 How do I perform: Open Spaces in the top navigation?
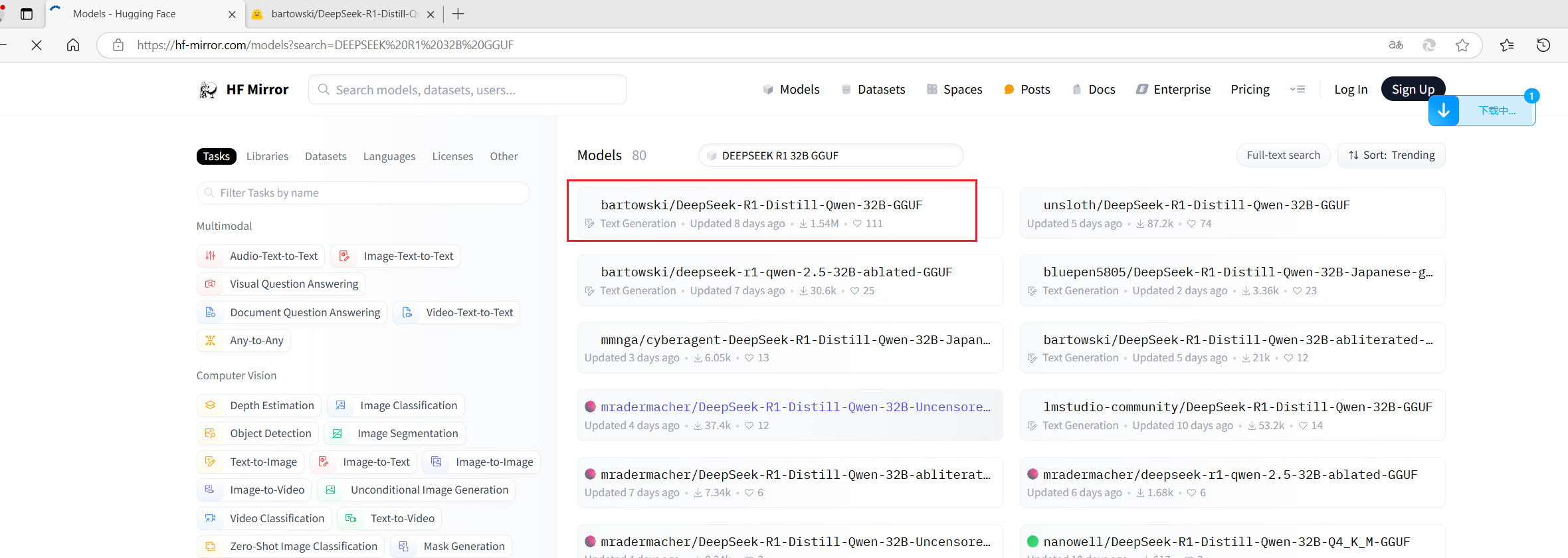pos(954,90)
